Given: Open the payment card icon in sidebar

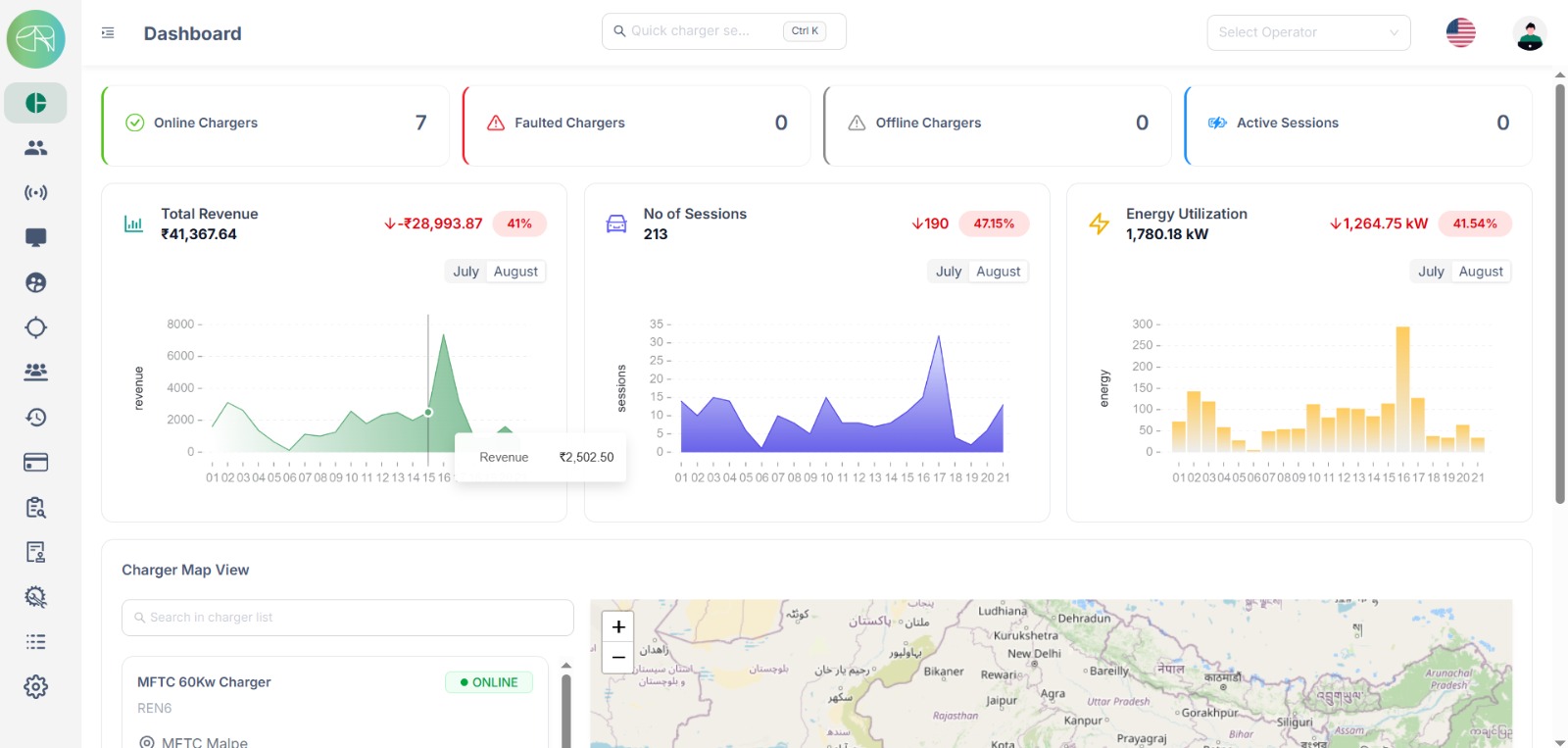Looking at the screenshot, I should coord(36,463).
